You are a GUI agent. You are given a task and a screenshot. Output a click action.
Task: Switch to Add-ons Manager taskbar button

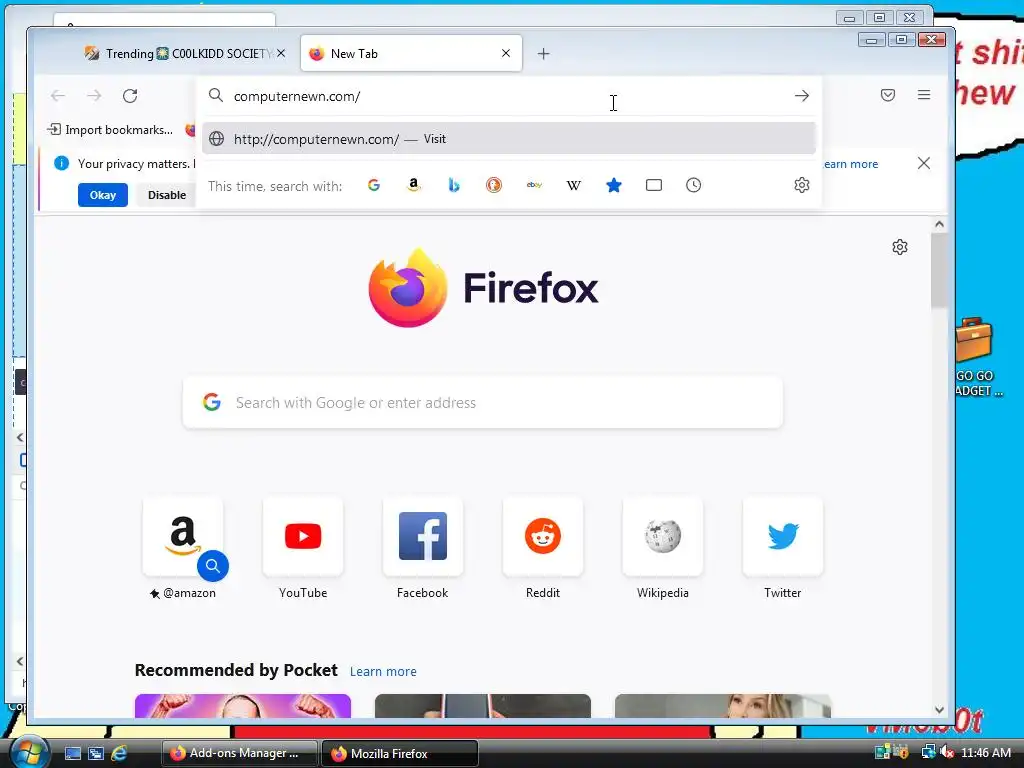(239, 754)
